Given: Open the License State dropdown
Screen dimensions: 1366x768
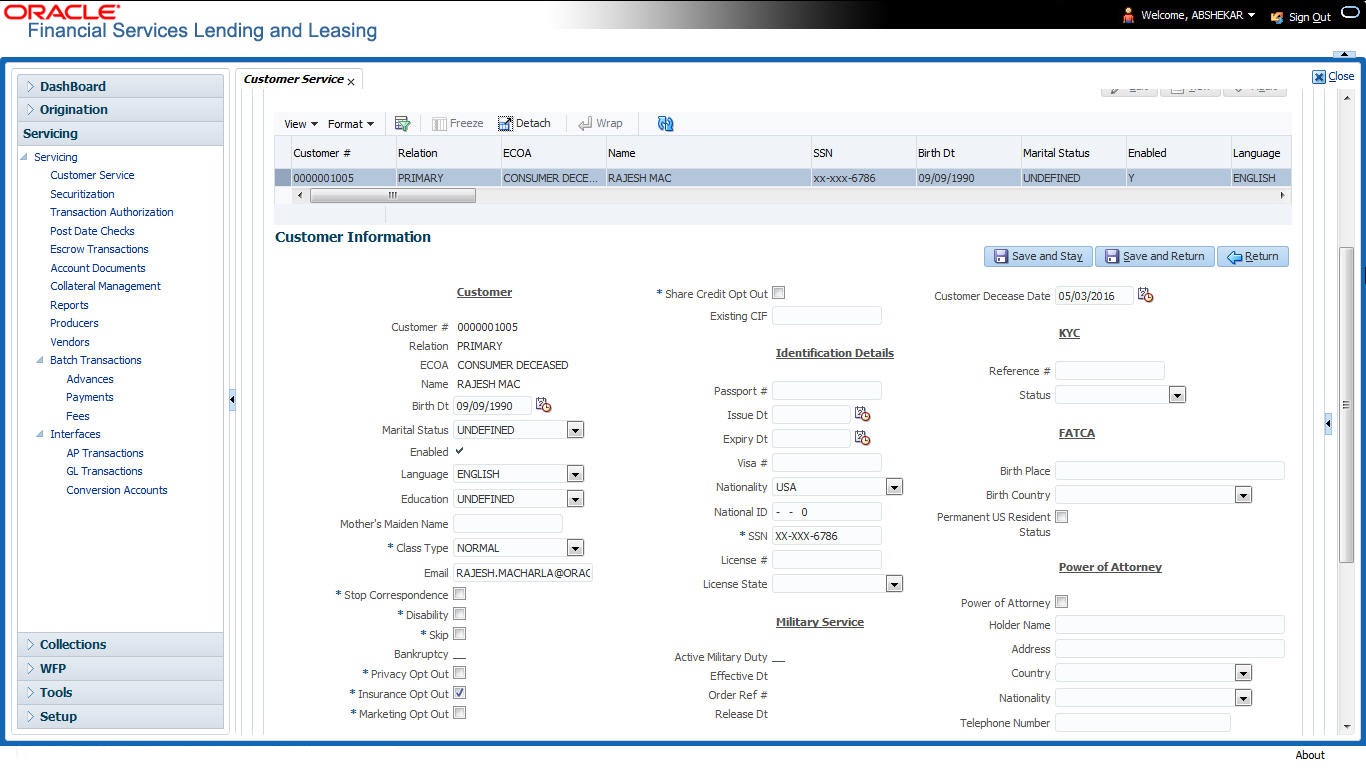Looking at the screenshot, I should [x=894, y=584].
